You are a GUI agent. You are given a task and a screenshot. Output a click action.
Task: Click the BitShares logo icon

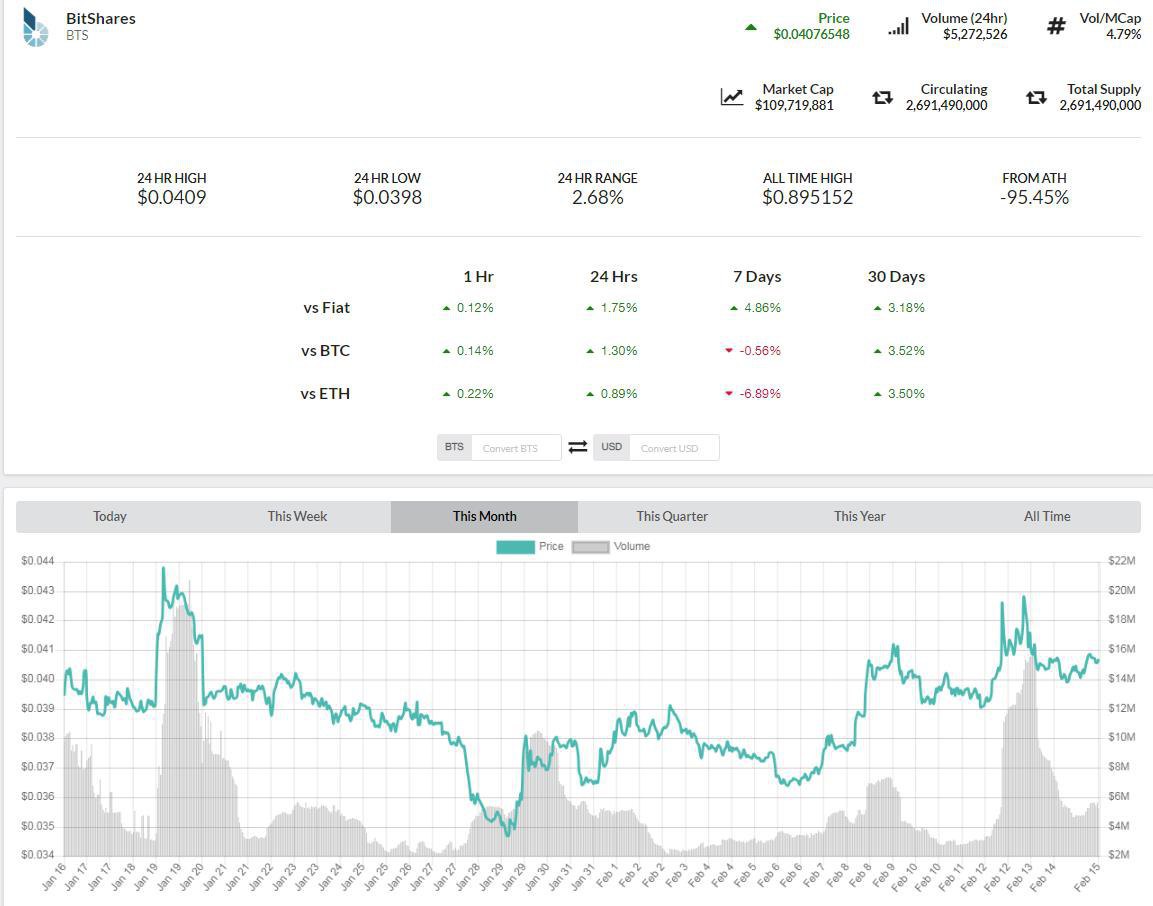[x=35, y=27]
